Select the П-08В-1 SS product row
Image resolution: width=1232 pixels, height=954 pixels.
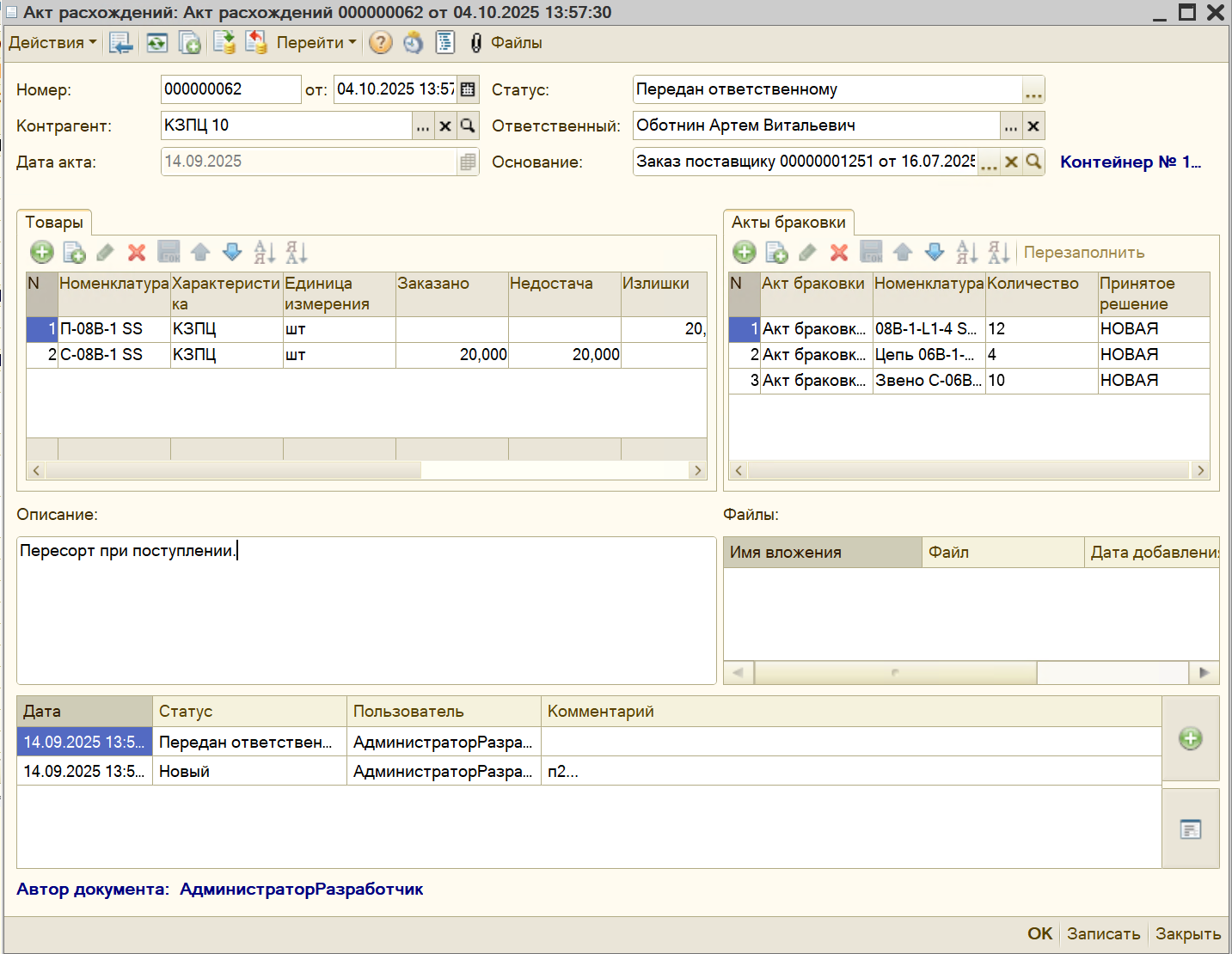click(366, 329)
